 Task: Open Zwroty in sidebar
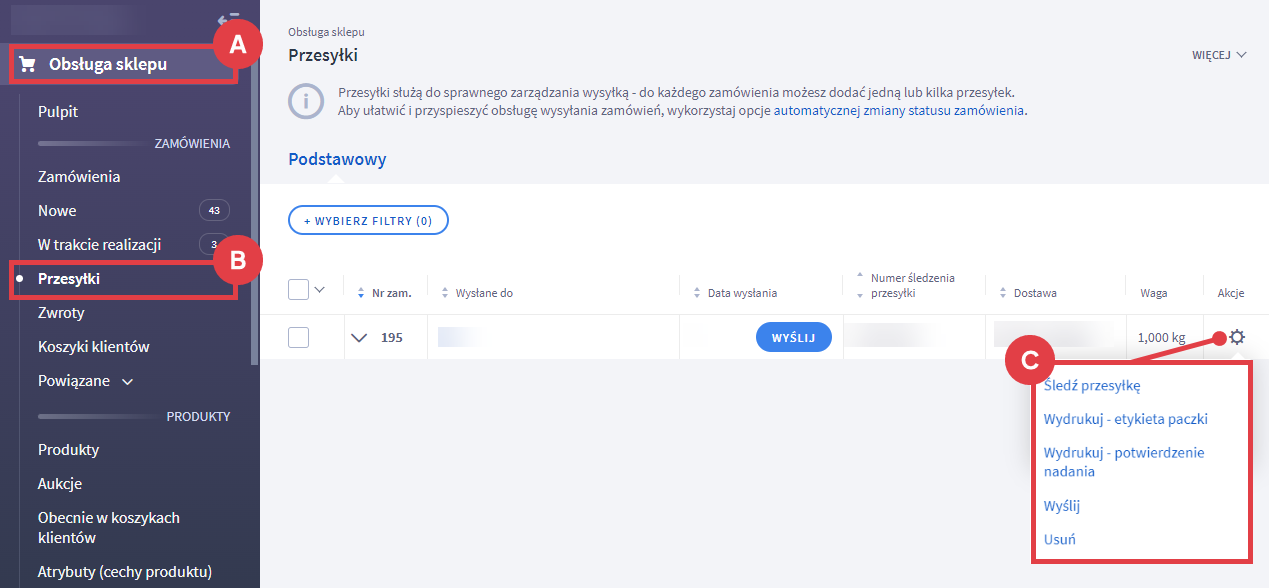coord(61,313)
